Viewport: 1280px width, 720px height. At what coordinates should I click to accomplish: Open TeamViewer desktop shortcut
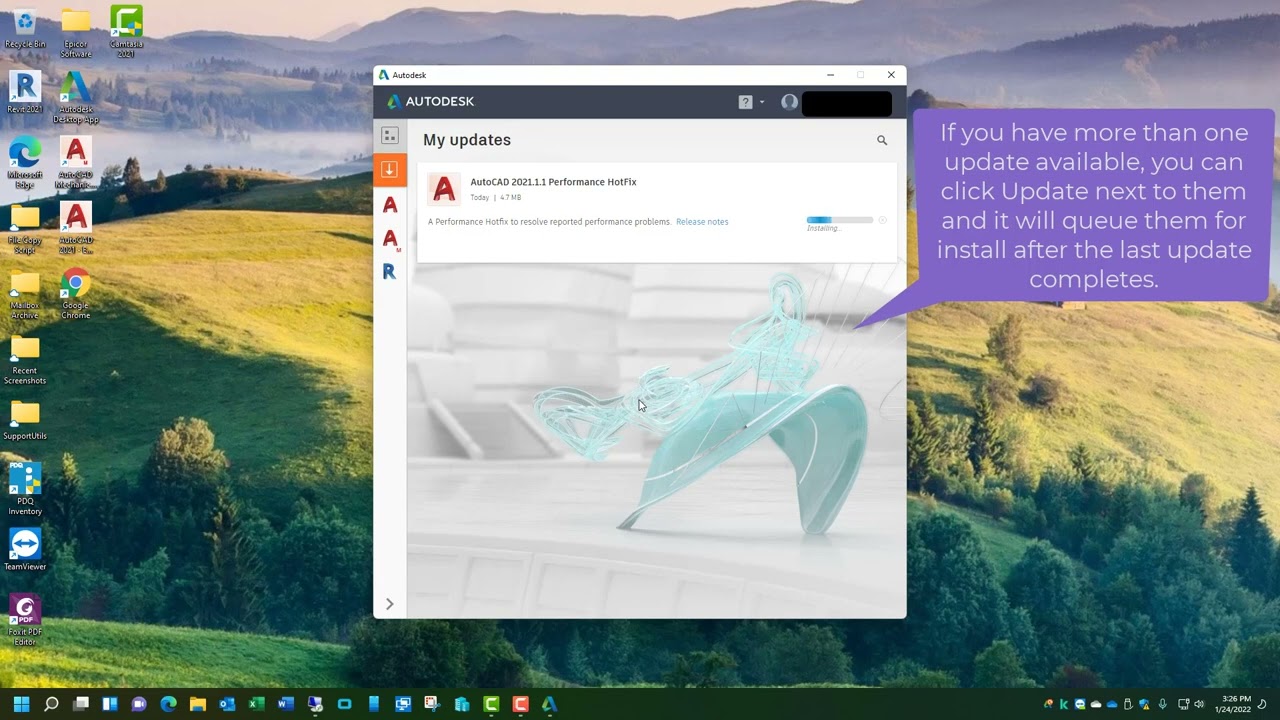pos(25,549)
